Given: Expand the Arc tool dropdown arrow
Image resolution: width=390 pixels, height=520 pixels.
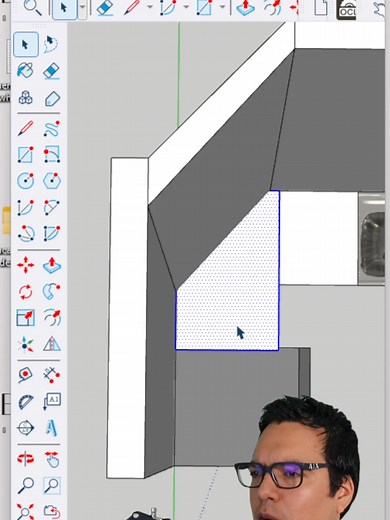Looking at the screenshot, I should (x=186, y=7).
